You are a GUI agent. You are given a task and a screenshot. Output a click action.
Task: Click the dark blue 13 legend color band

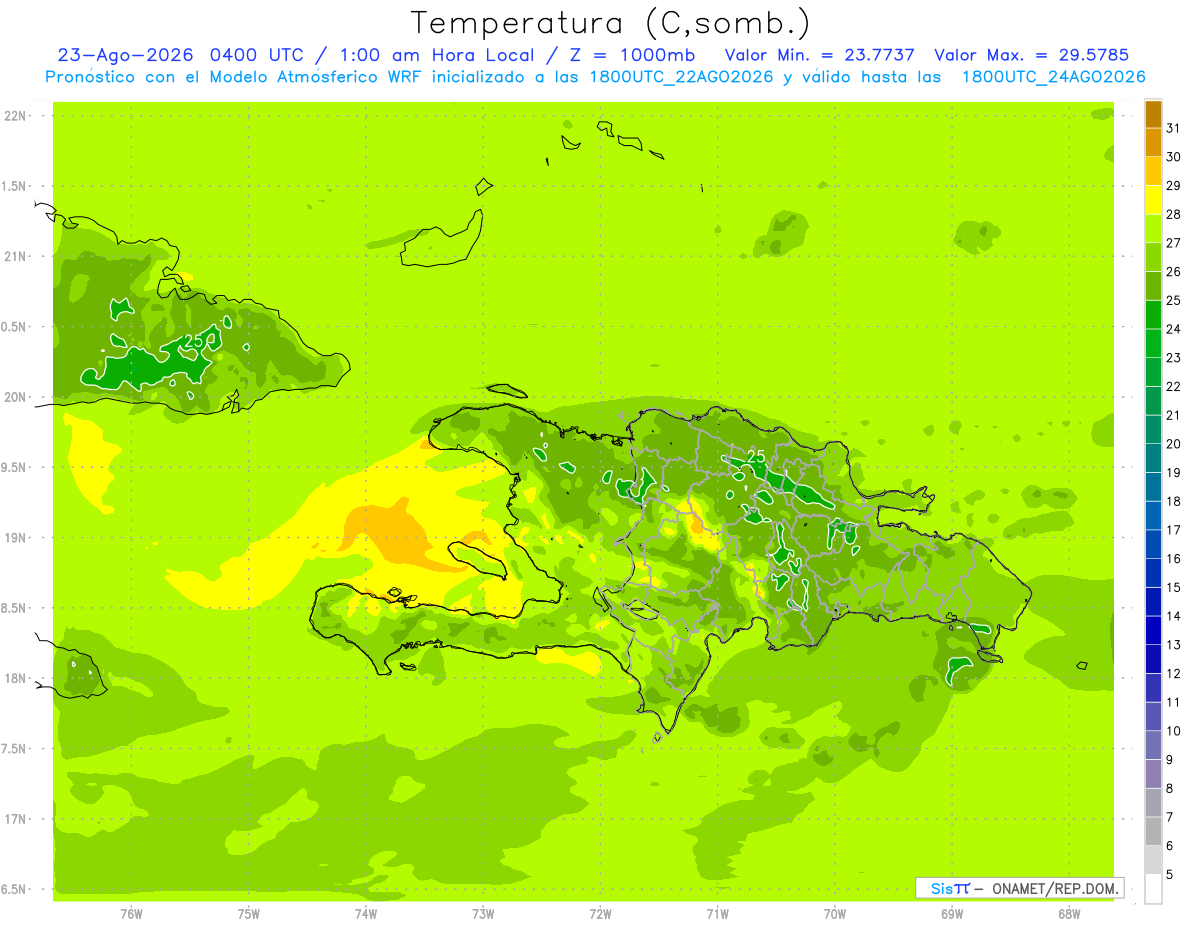click(1153, 631)
